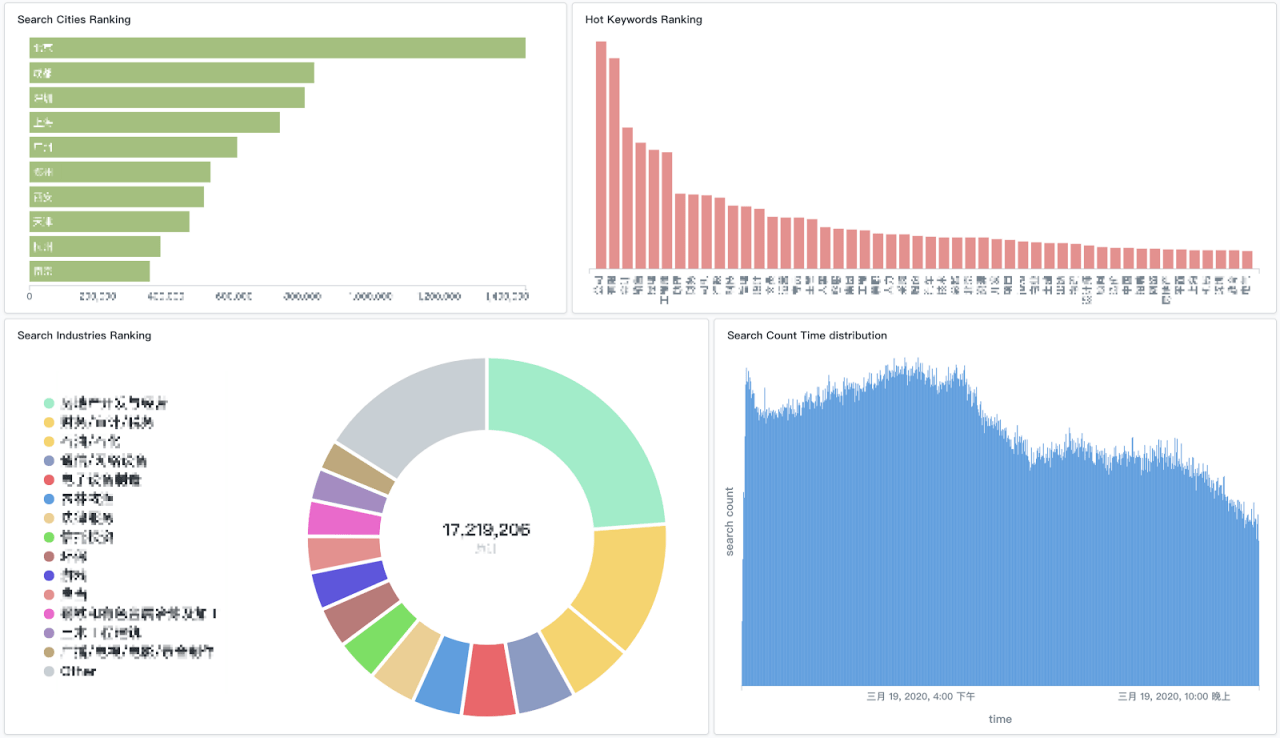The image size is (1280, 738).
Task: Click the 'Hot Keywords Ranking' panel title
Action: pos(643,20)
